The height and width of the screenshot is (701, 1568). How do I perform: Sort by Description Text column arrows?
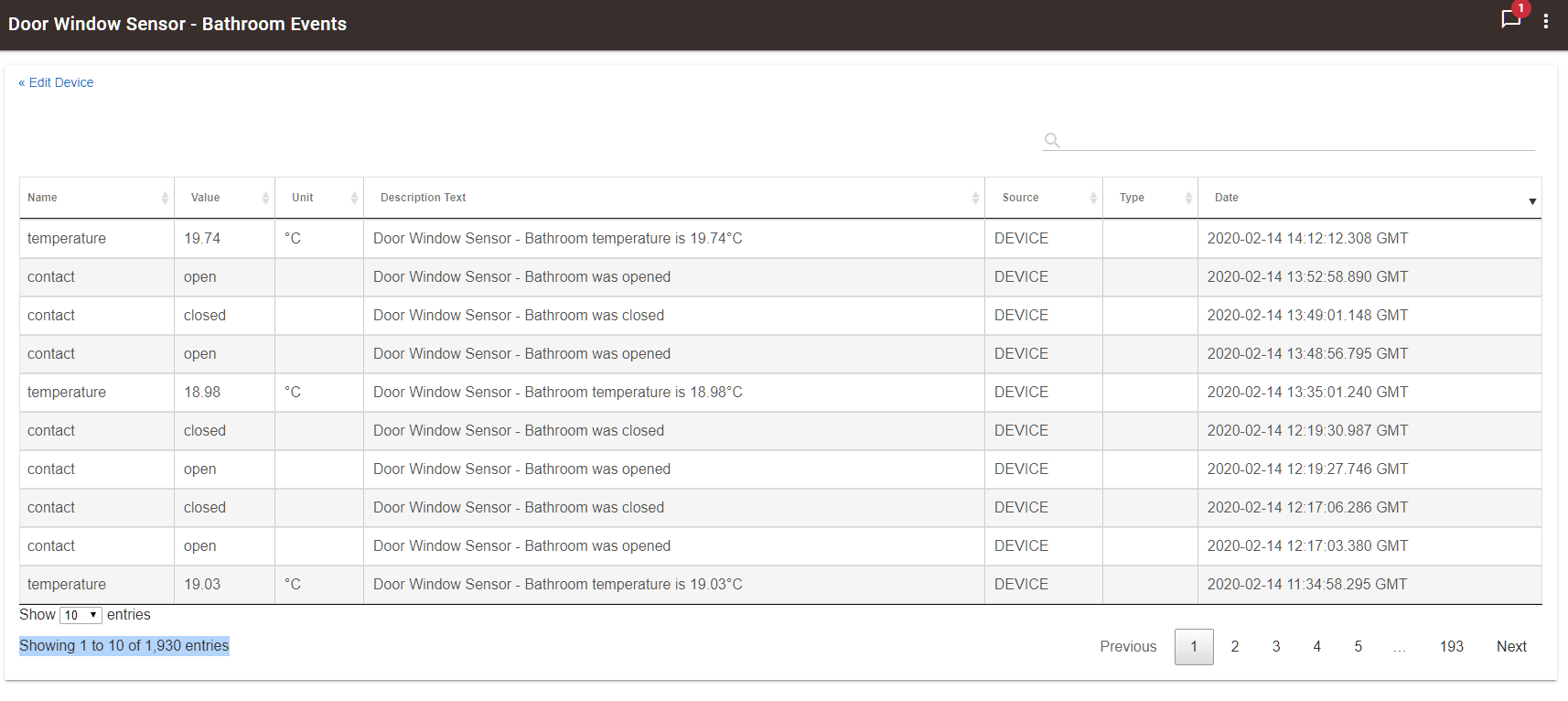point(975,198)
